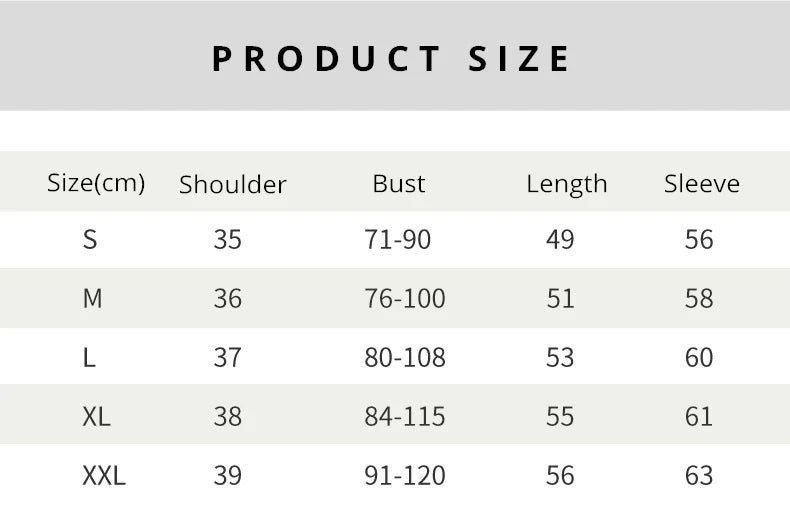Viewport: 790px width, 514px height.
Task: Click the PRODUCT SIZE heading
Action: click(x=392, y=58)
